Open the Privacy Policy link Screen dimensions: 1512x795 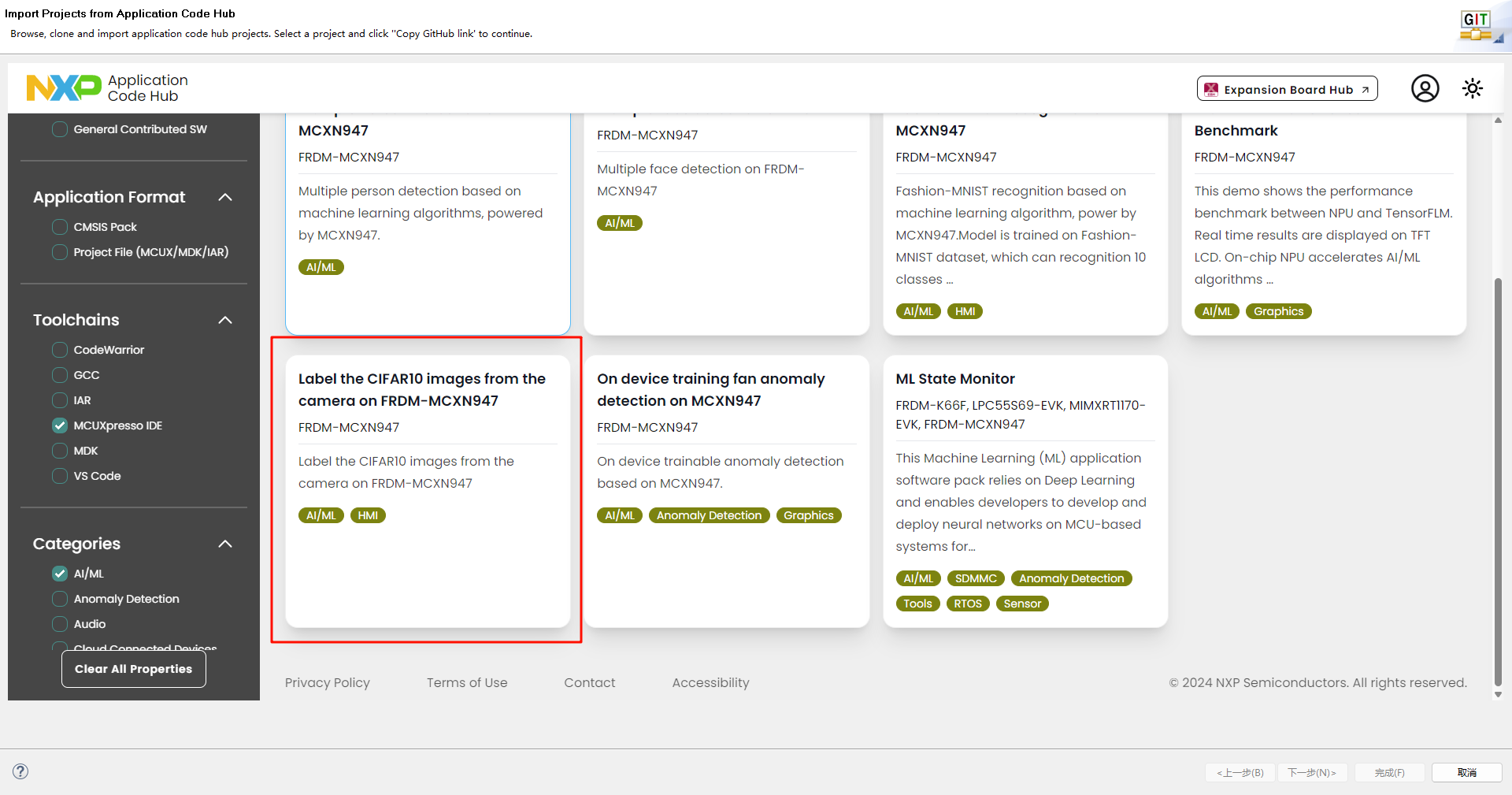coord(328,682)
